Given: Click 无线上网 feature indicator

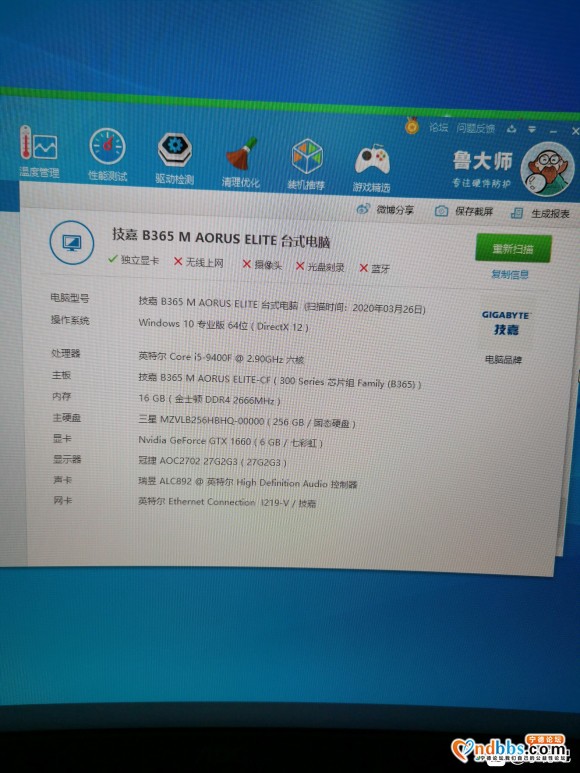Looking at the screenshot, I should click(199, 262).
